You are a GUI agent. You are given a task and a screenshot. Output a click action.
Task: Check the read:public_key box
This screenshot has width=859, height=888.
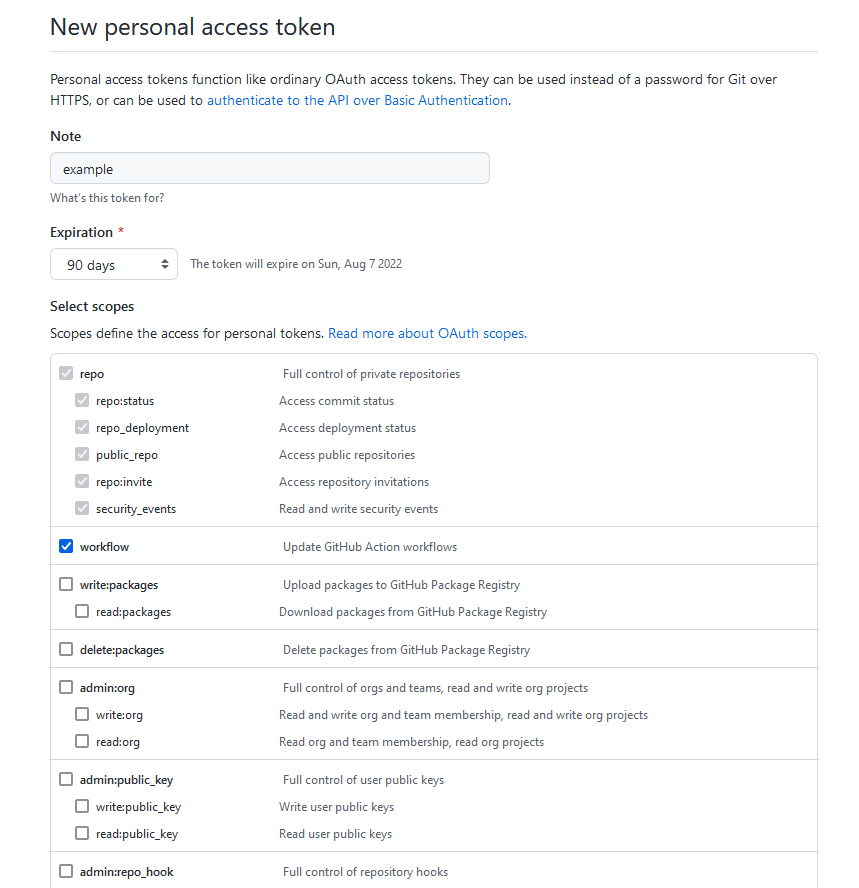(82, 833)
